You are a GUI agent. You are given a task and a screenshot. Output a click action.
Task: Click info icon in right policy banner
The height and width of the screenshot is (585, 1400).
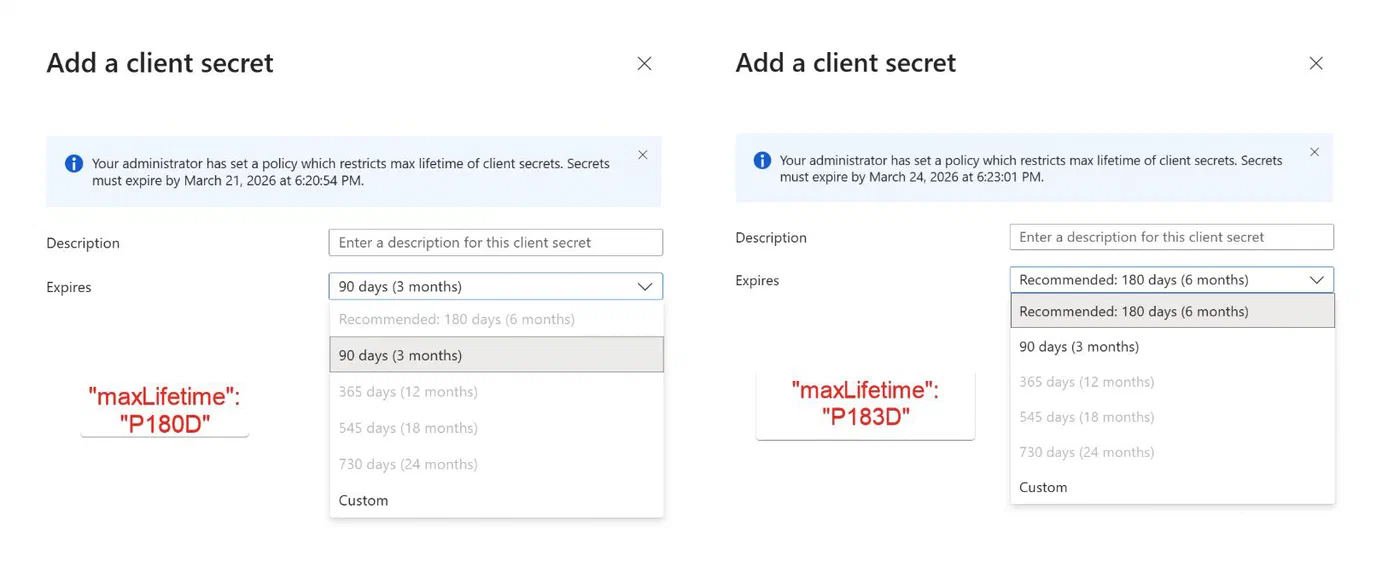click(x=762, y=160)
